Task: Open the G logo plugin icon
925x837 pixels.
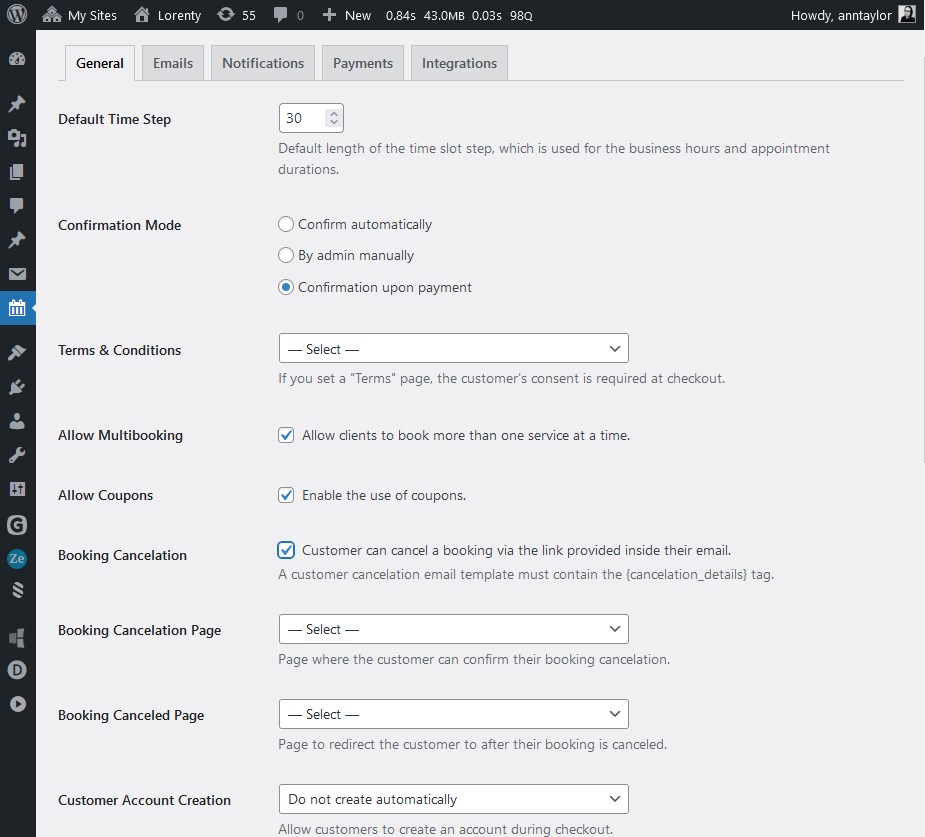Action: (17, 524)
